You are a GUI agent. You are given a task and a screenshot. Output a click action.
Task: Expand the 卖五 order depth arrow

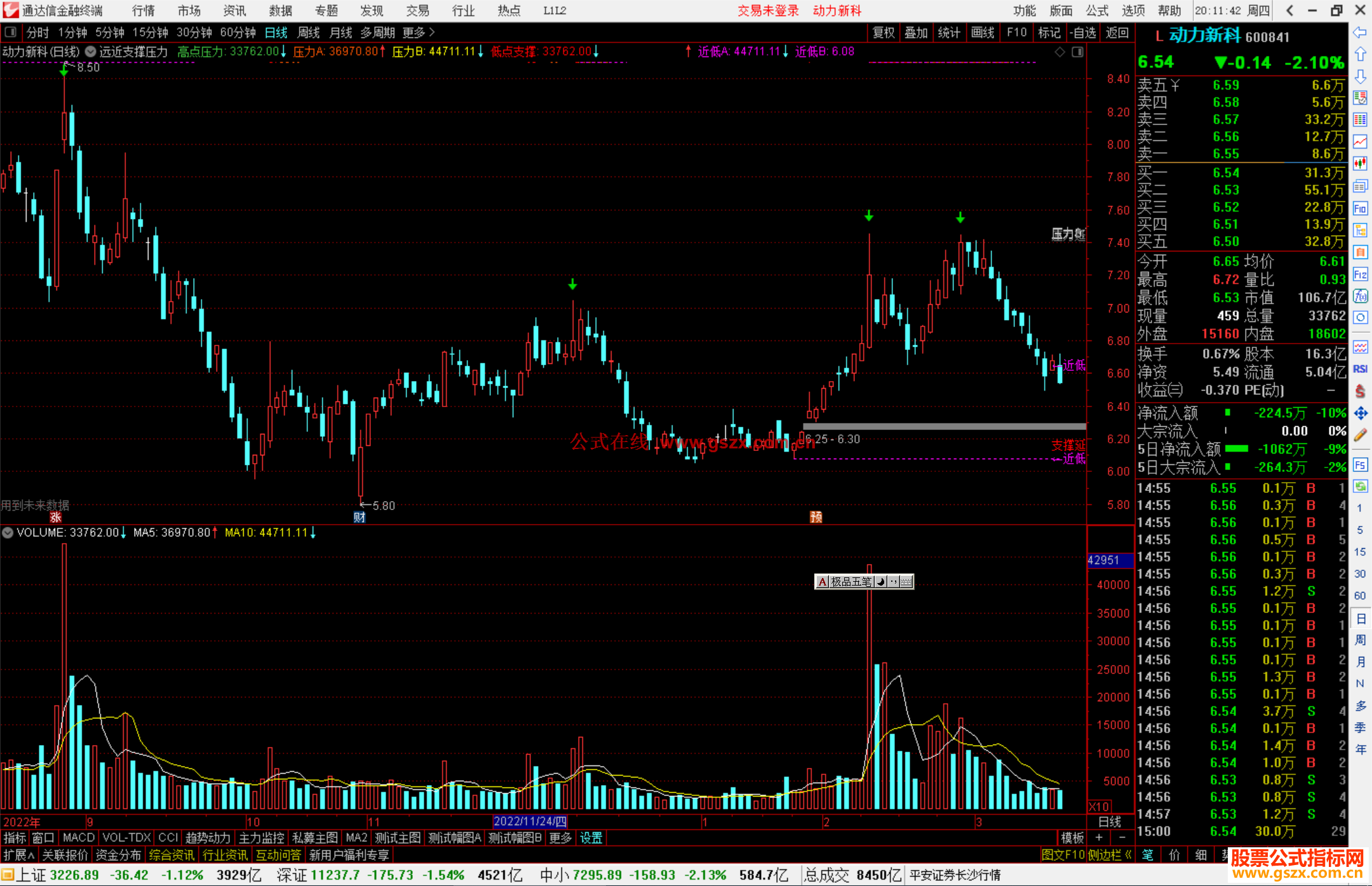tap(1174, 85)
